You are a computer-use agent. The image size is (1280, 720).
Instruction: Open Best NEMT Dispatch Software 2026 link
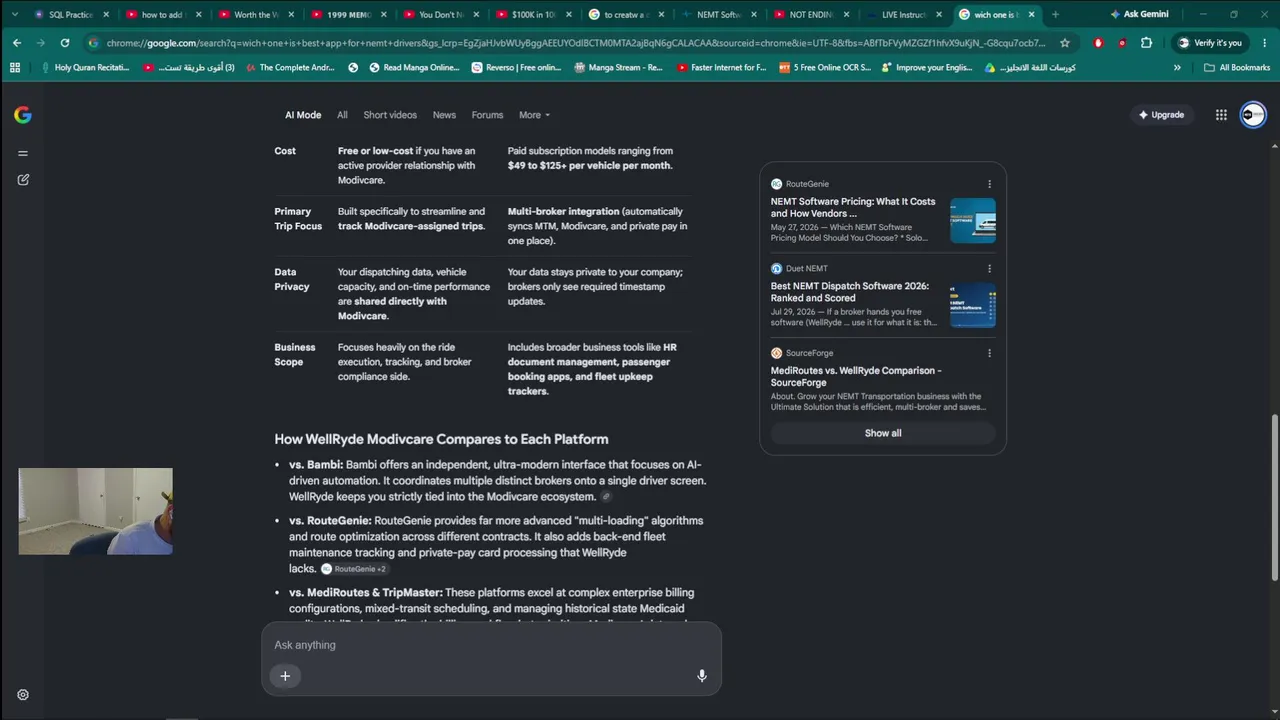(x=850, y=292)
